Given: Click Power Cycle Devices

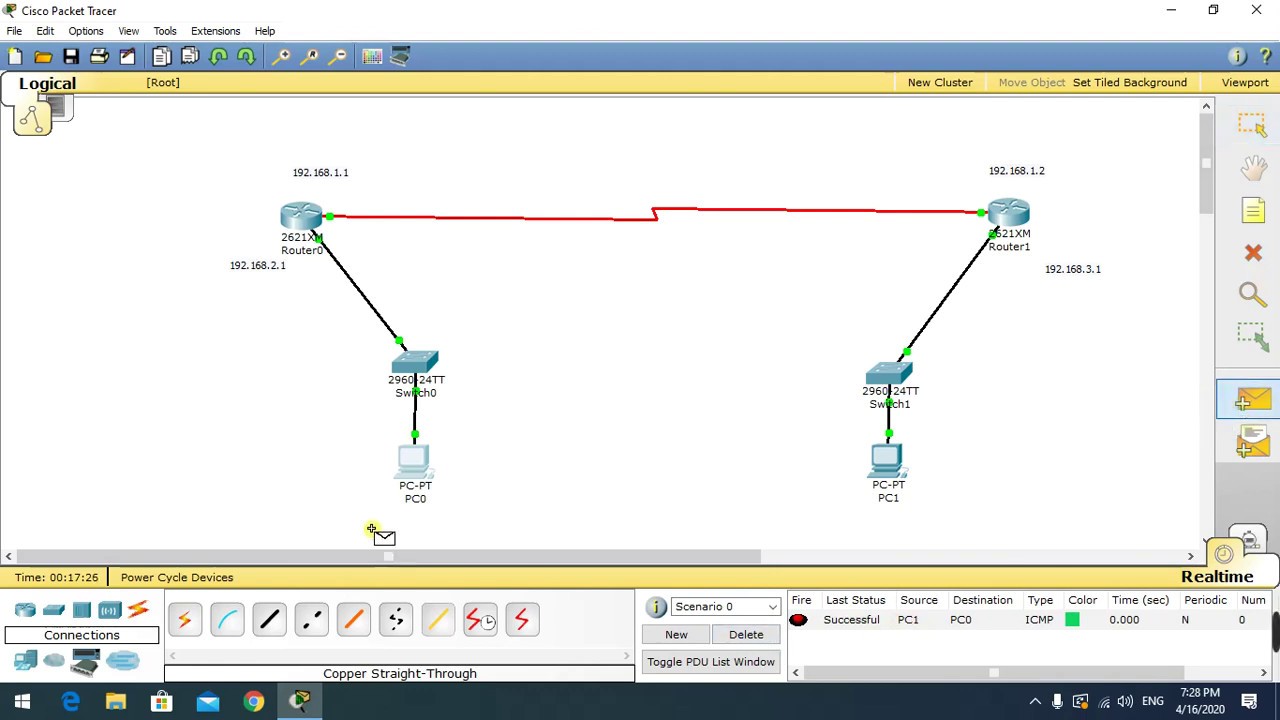Looking at the screenshot, I should (176, 577).
